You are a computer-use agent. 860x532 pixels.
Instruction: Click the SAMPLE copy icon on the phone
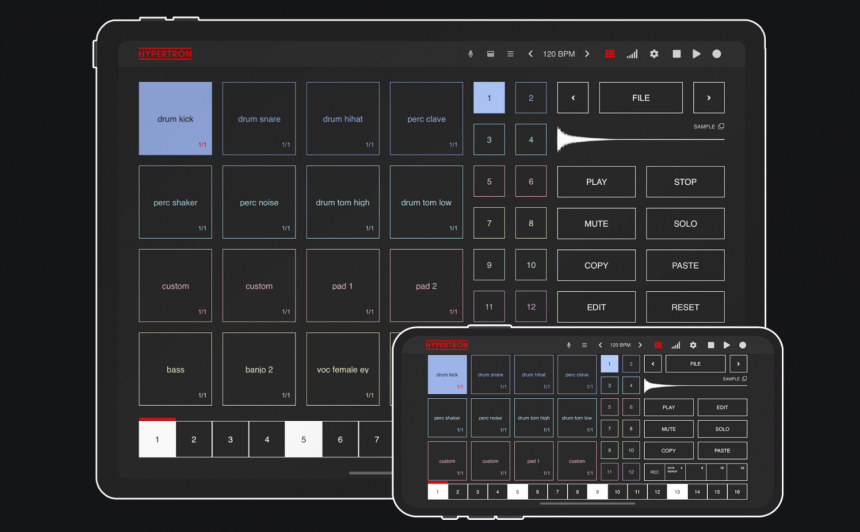tap(744, 378)
